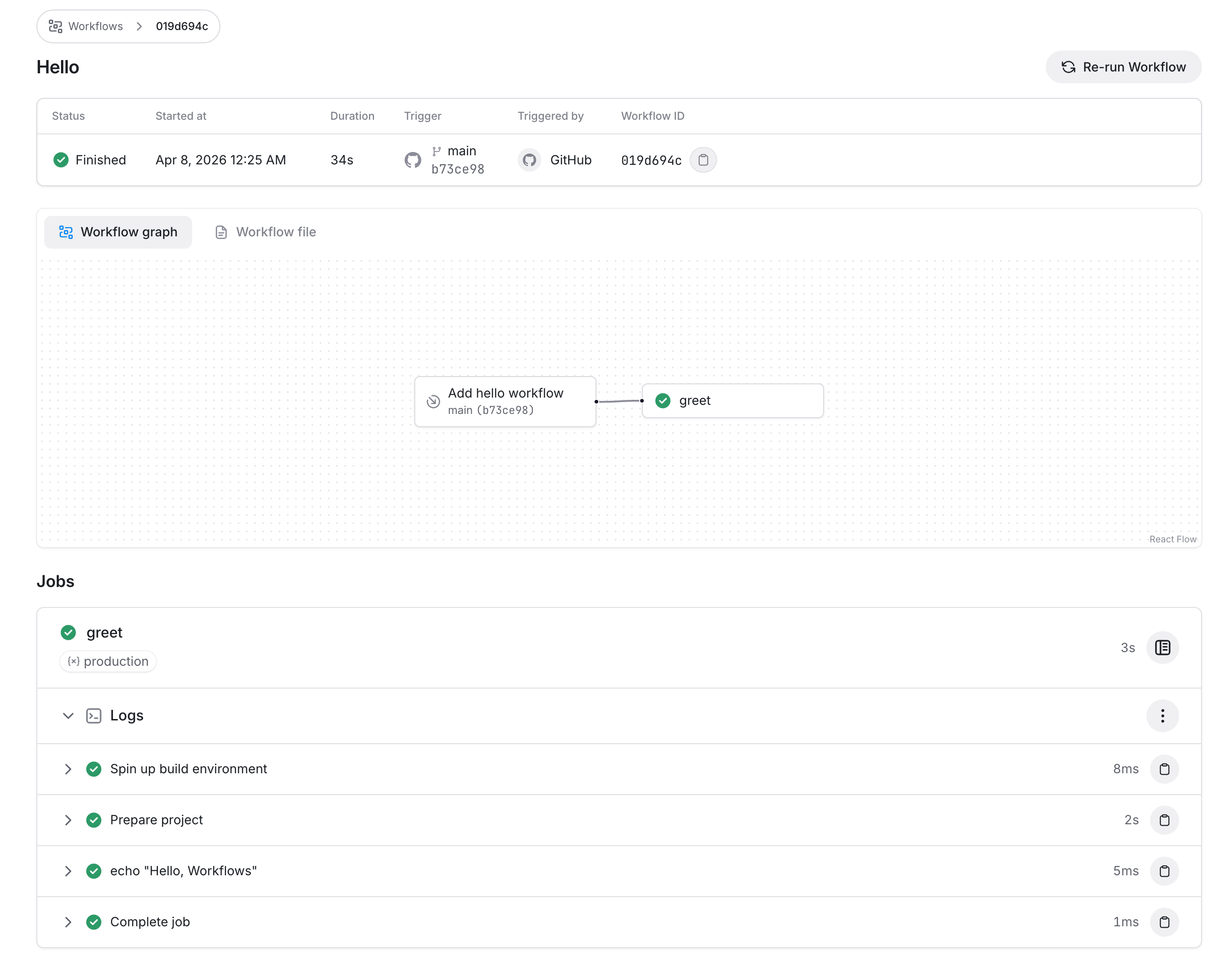The height and width of the screenshot is (980, 1232).
Task: Open the Logs more options menu
Action: tap(1162, 715)
